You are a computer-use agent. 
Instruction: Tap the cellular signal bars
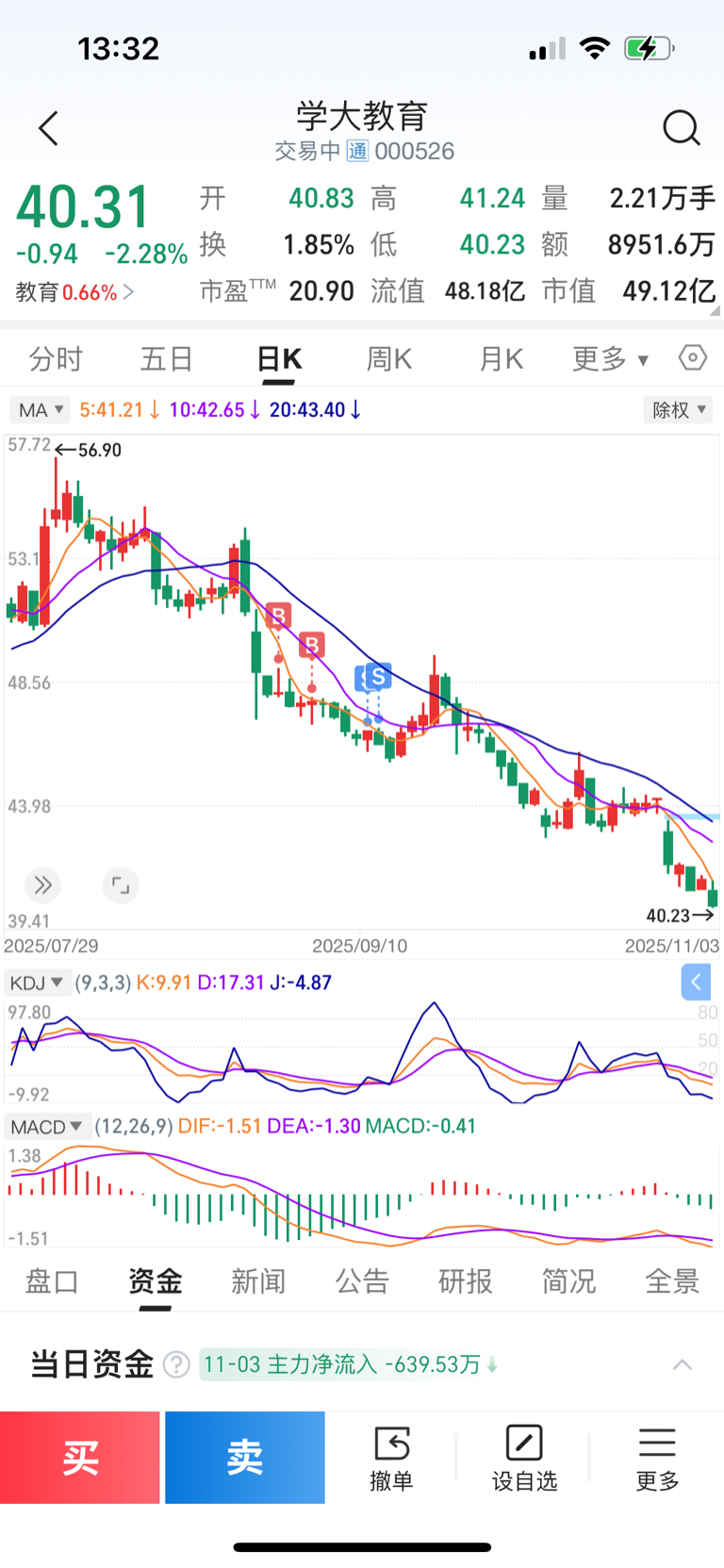(547, 49)
